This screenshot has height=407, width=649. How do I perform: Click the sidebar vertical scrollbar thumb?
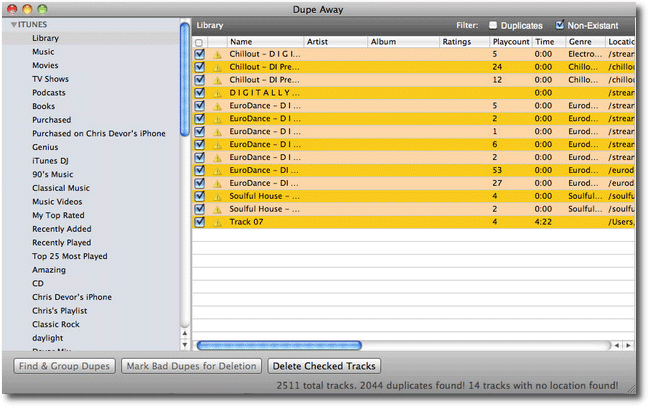(x=185, y=79)
